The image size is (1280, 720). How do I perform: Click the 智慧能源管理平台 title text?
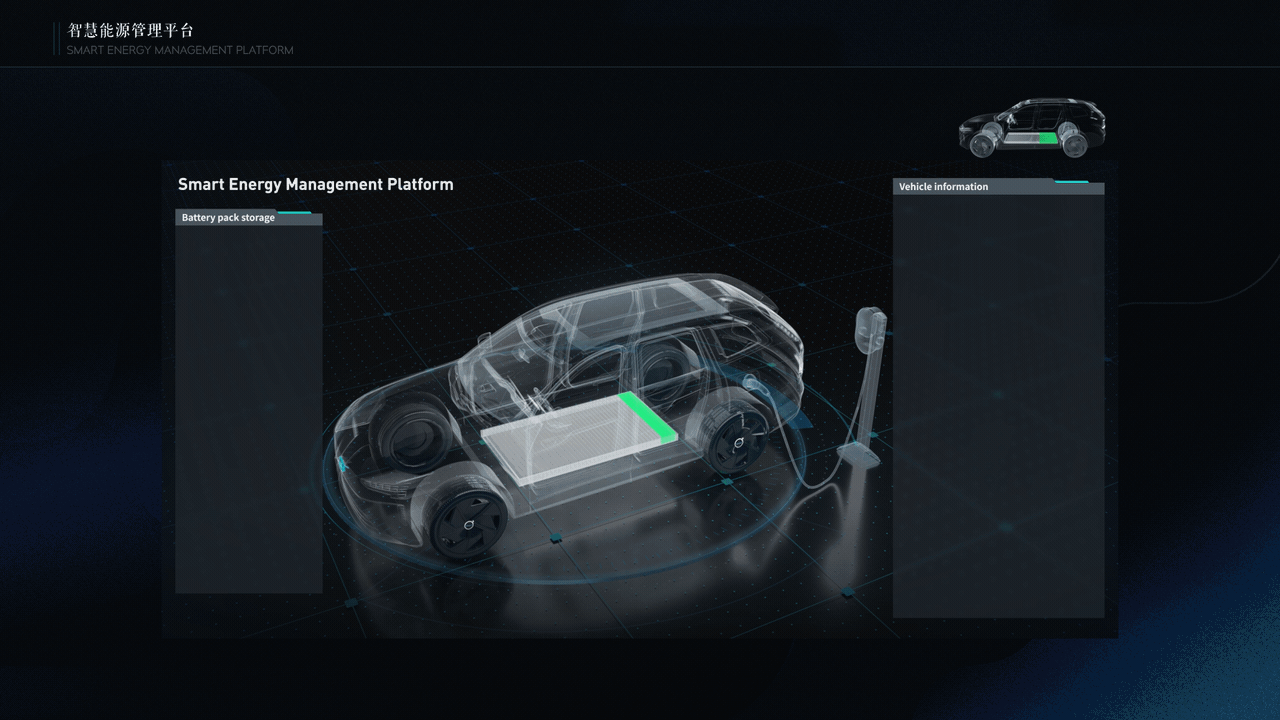(131, 31)
